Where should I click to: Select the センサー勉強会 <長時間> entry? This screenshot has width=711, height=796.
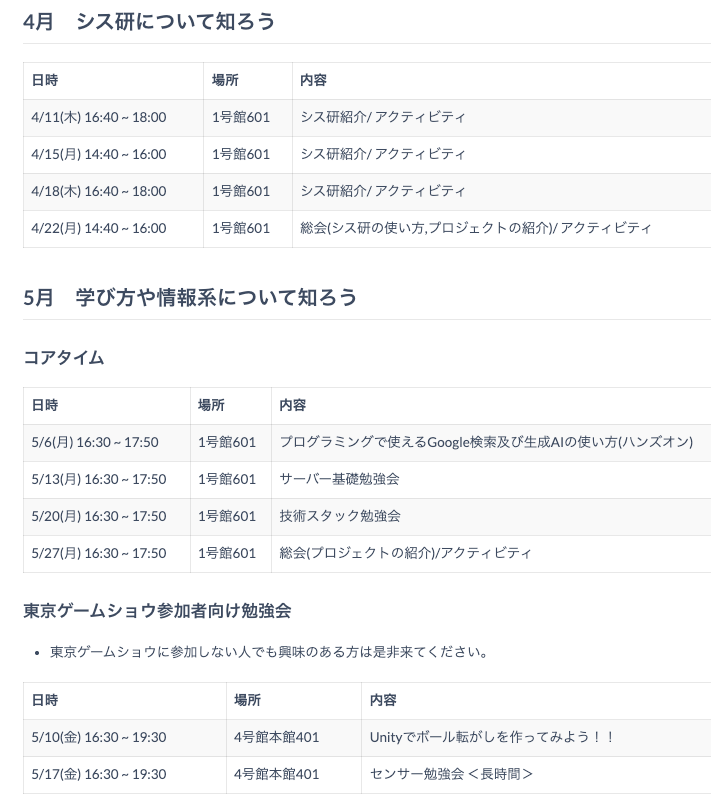tap(451, 774)
